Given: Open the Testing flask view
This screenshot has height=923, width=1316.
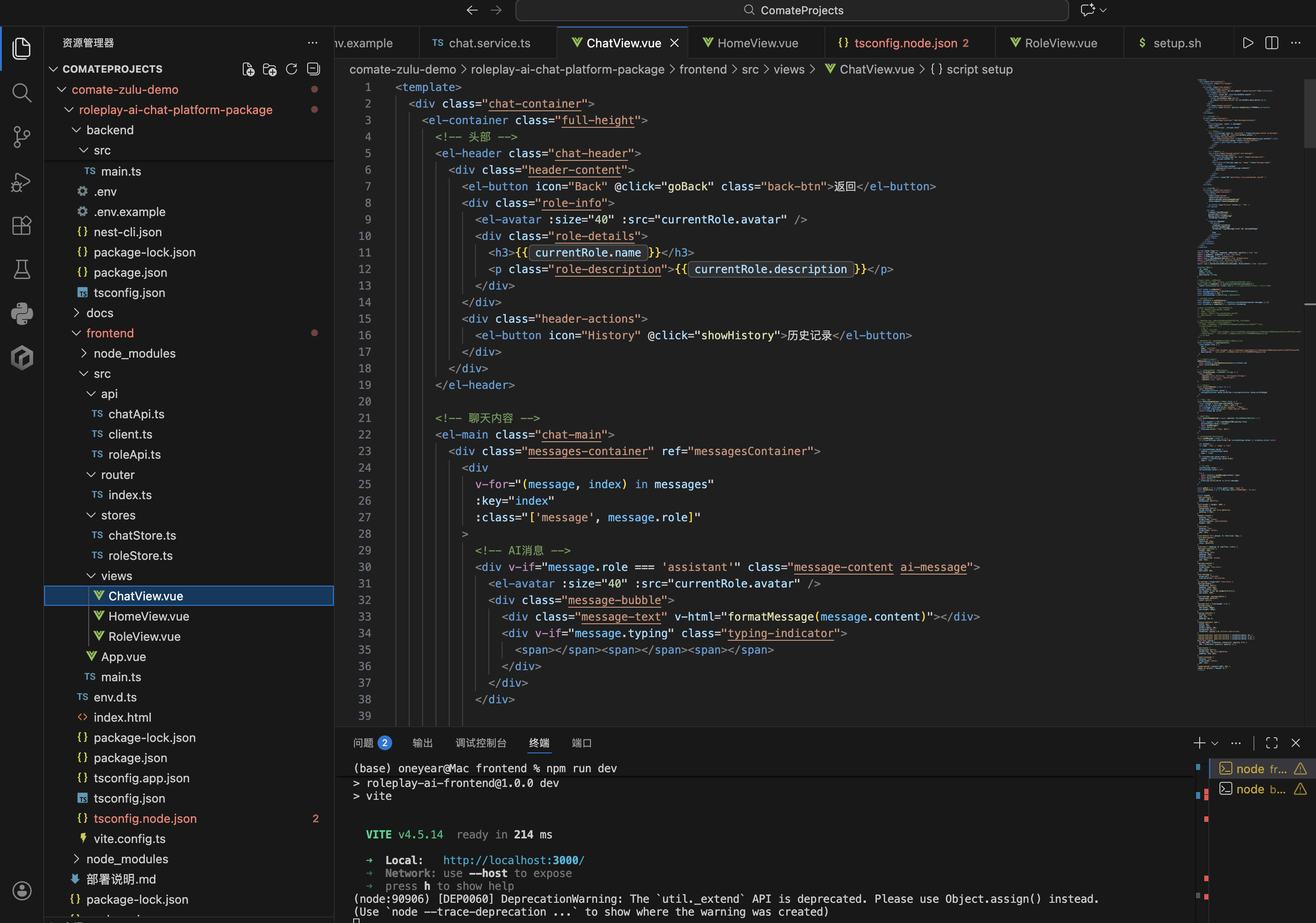Looking at the screenshot, I should tap(22, 269).
